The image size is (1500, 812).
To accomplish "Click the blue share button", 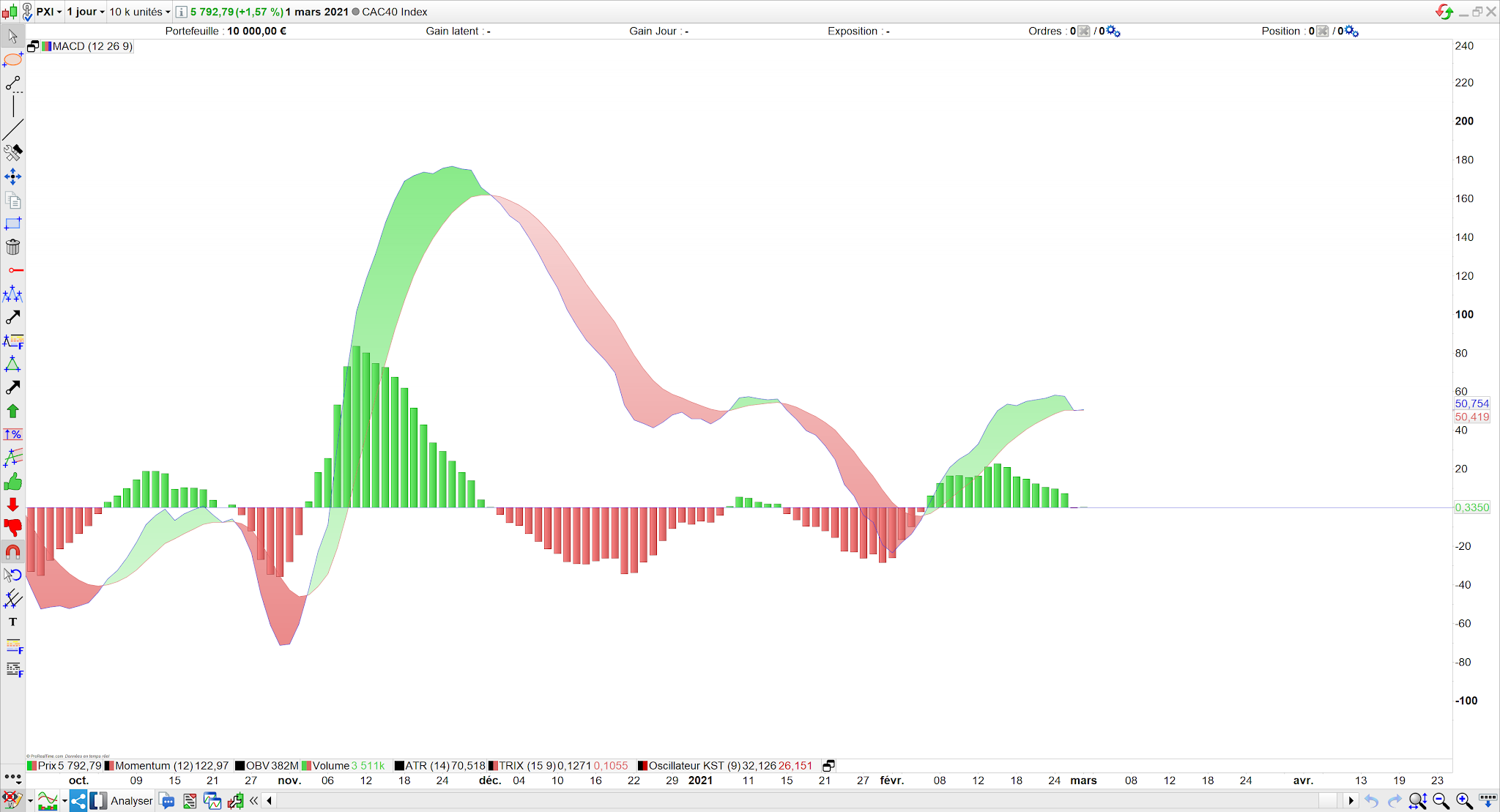I will [78, 800].
